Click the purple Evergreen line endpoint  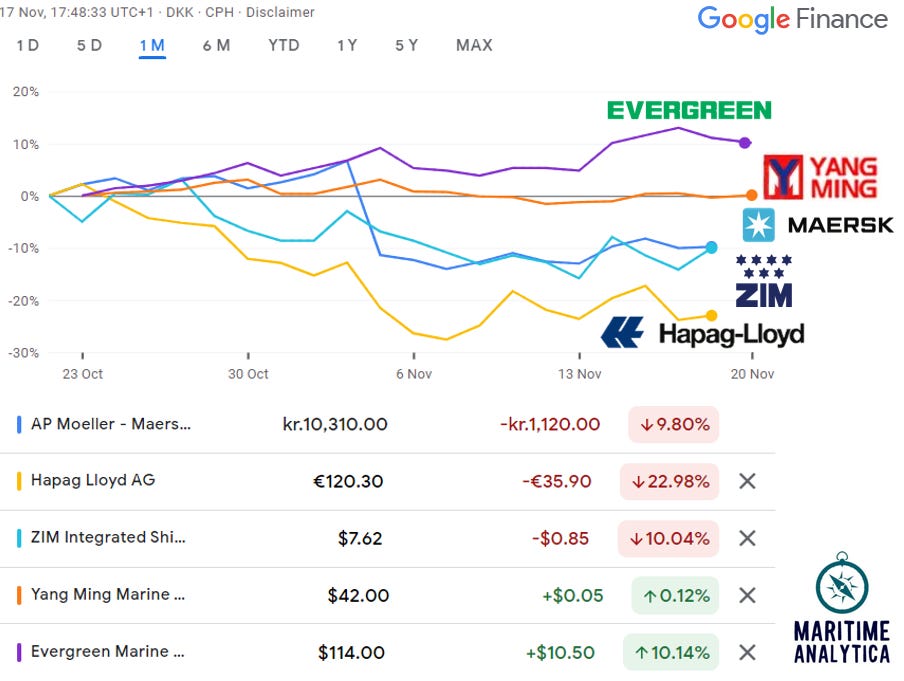click(x=744, y=142)
